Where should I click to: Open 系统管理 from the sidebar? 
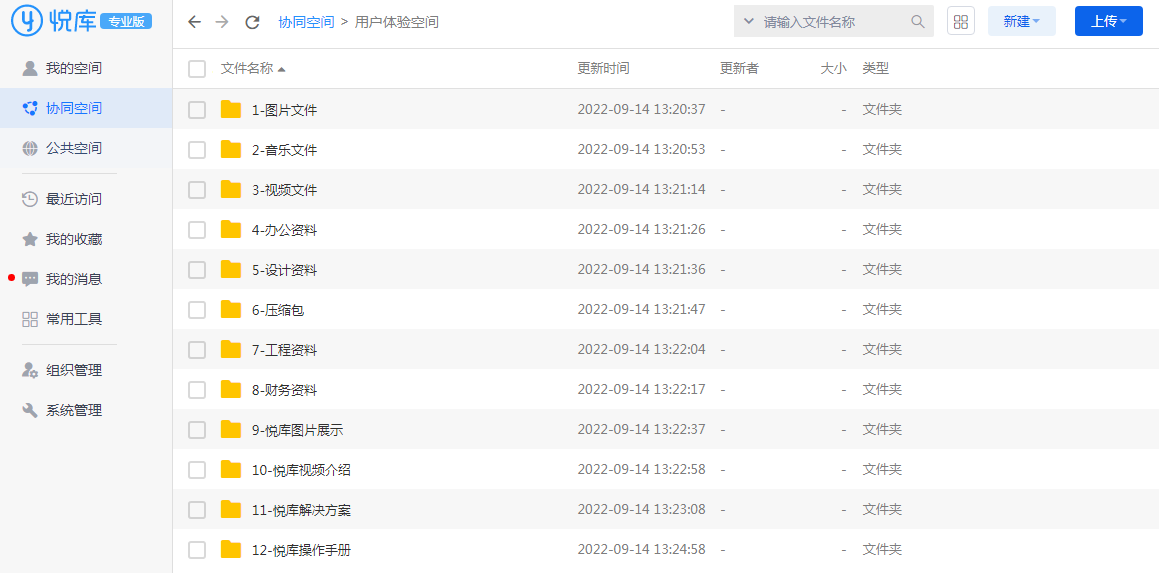pyautogui.click(x=73, y=410)
